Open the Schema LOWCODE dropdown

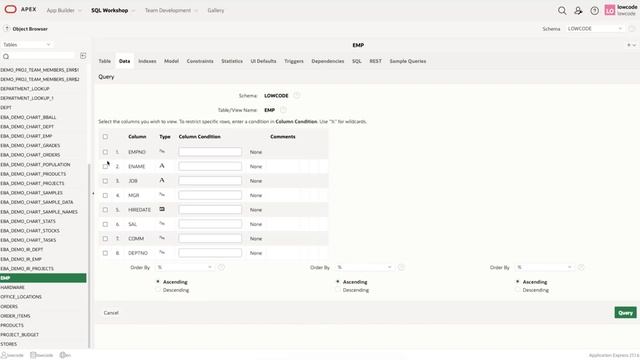coord(595,29)
